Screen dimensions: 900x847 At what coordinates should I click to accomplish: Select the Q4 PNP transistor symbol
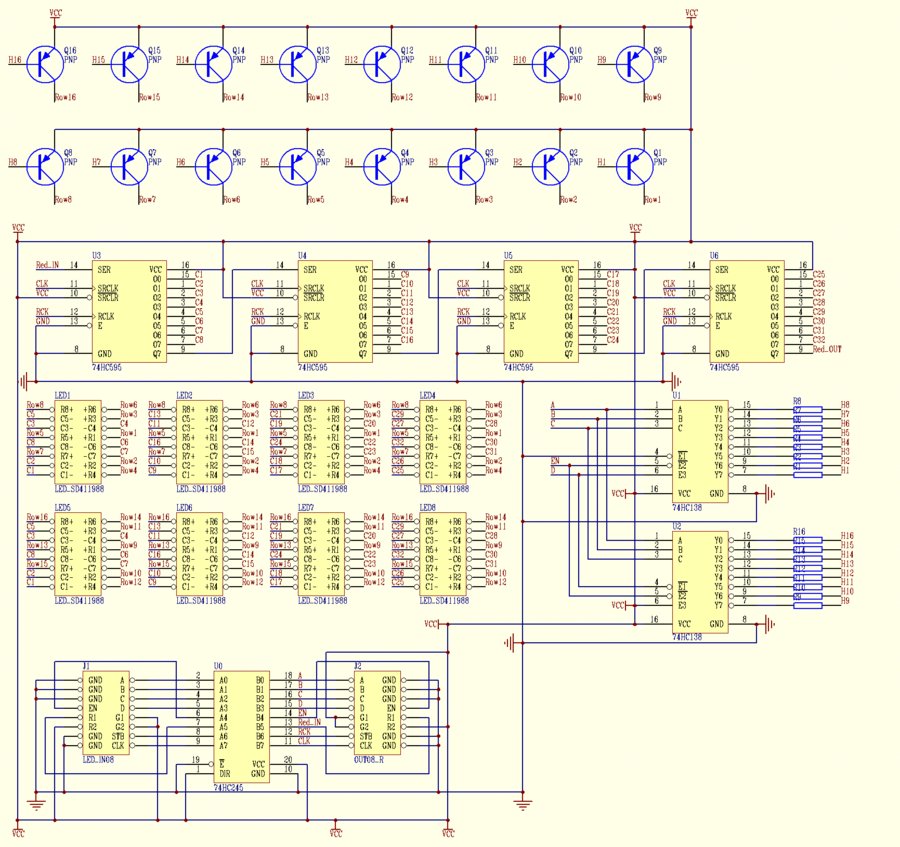pyautogui.click(x=380, y=164)
